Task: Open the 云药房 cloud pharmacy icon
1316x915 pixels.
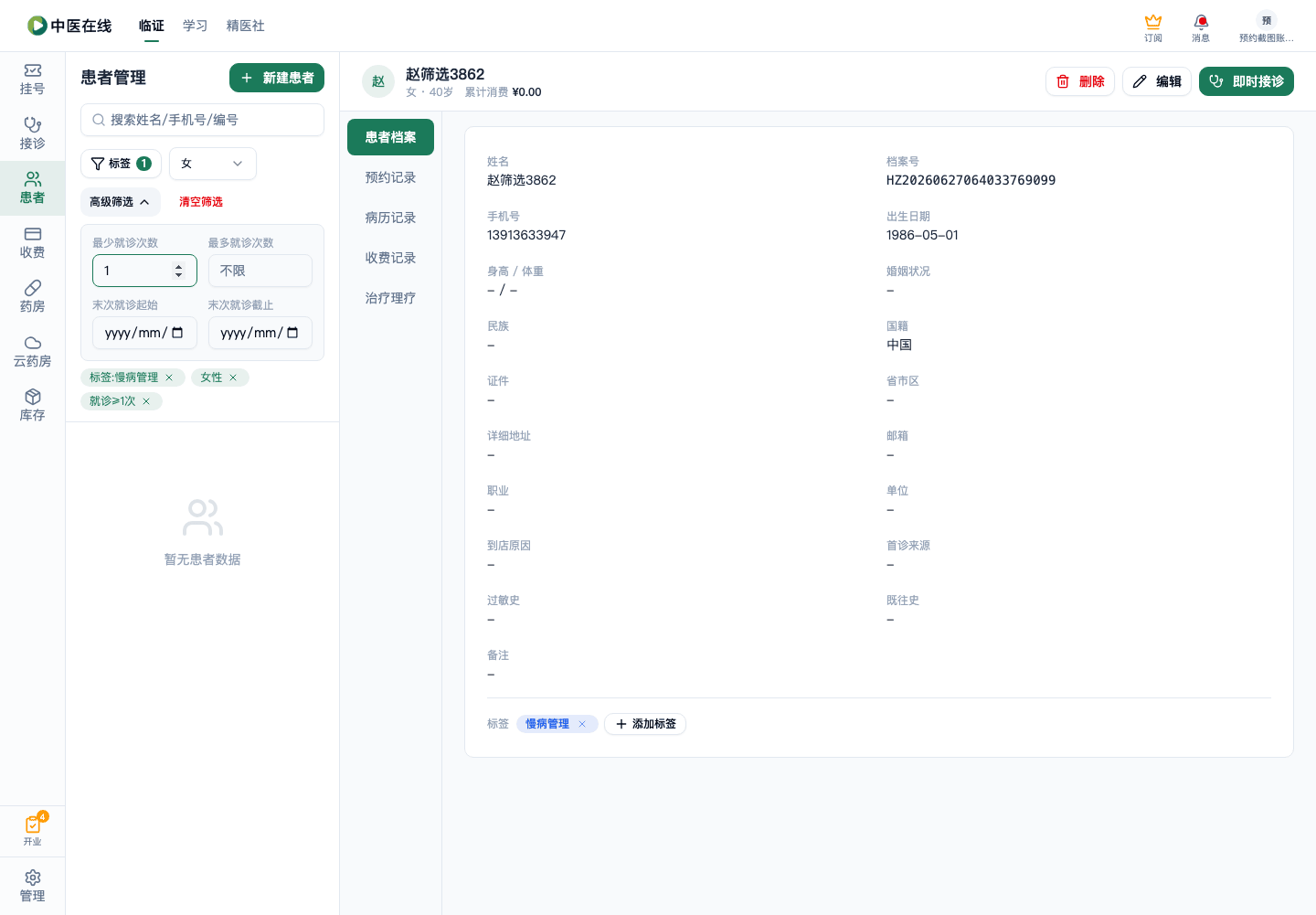Action: point(32,352)
